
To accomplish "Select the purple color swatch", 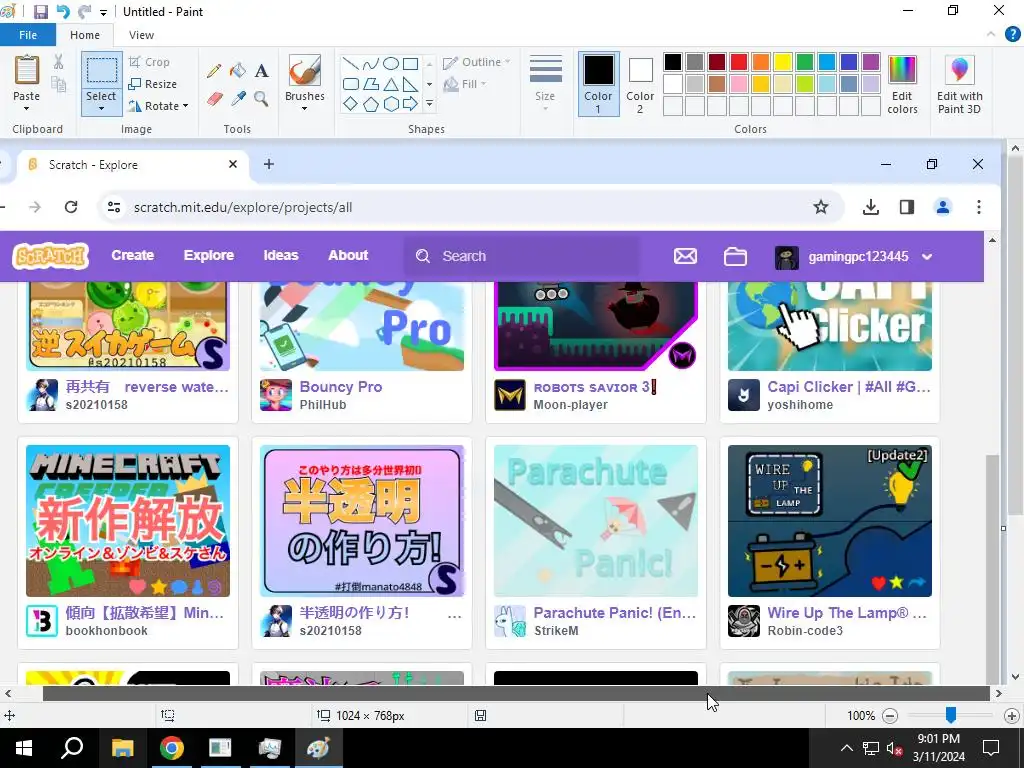I will [x=871, y=62].
